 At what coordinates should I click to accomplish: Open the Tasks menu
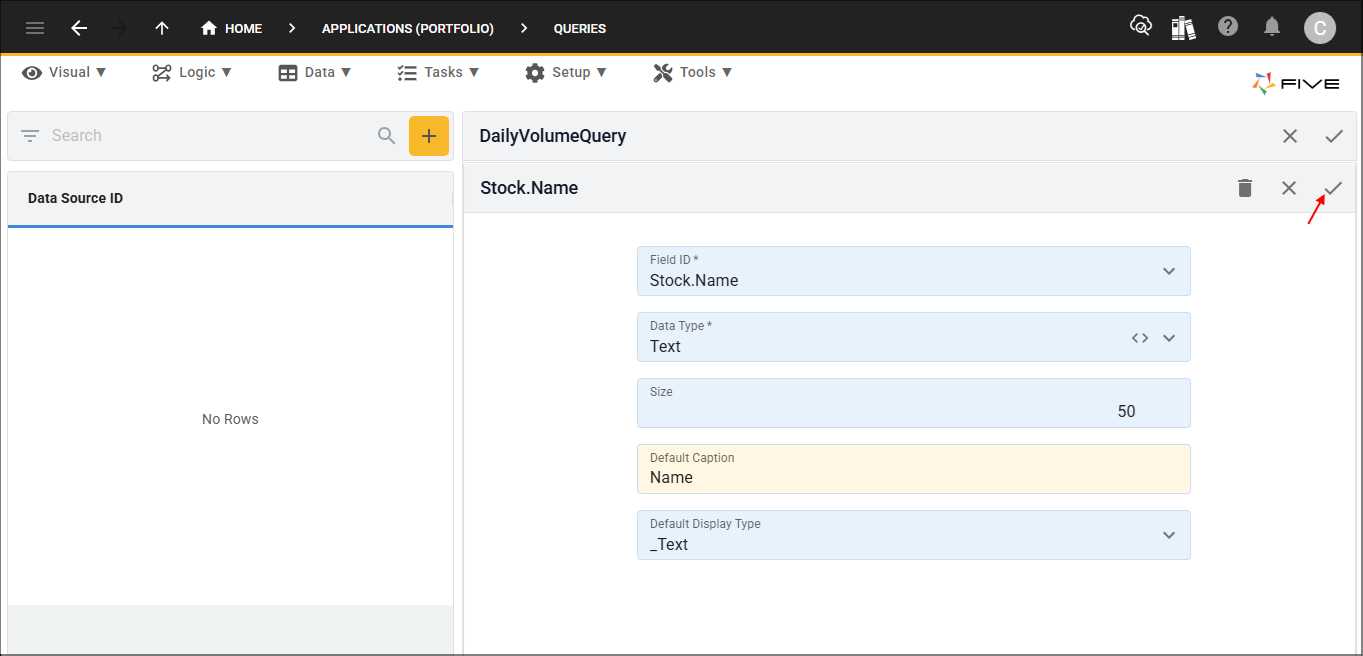pyautogui.click(x=438, y=72)
